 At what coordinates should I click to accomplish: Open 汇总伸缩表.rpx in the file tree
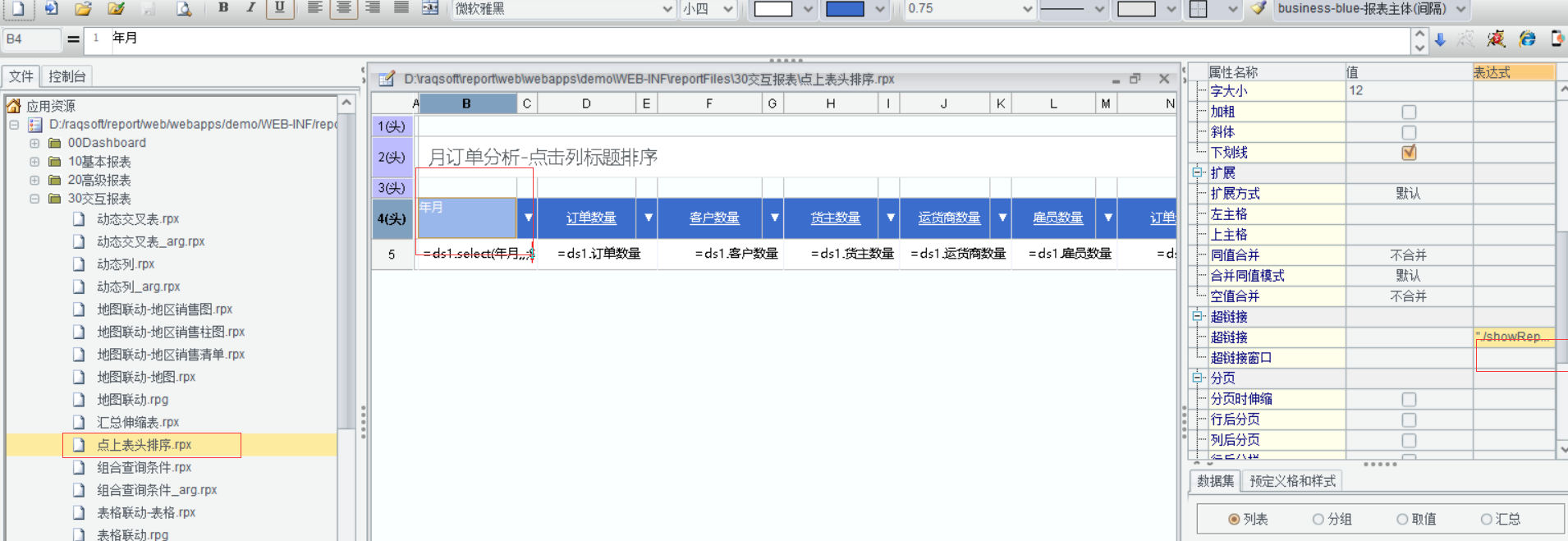138,422
